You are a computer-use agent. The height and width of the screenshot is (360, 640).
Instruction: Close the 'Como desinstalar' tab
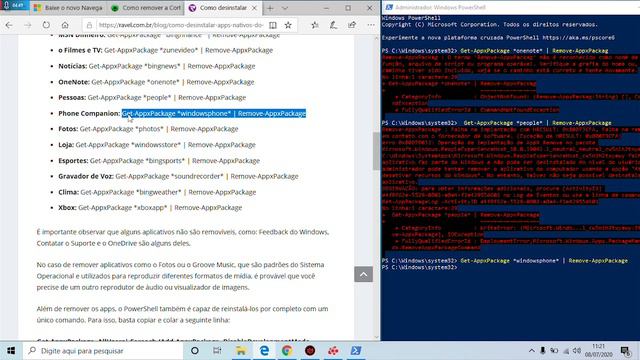254,8
